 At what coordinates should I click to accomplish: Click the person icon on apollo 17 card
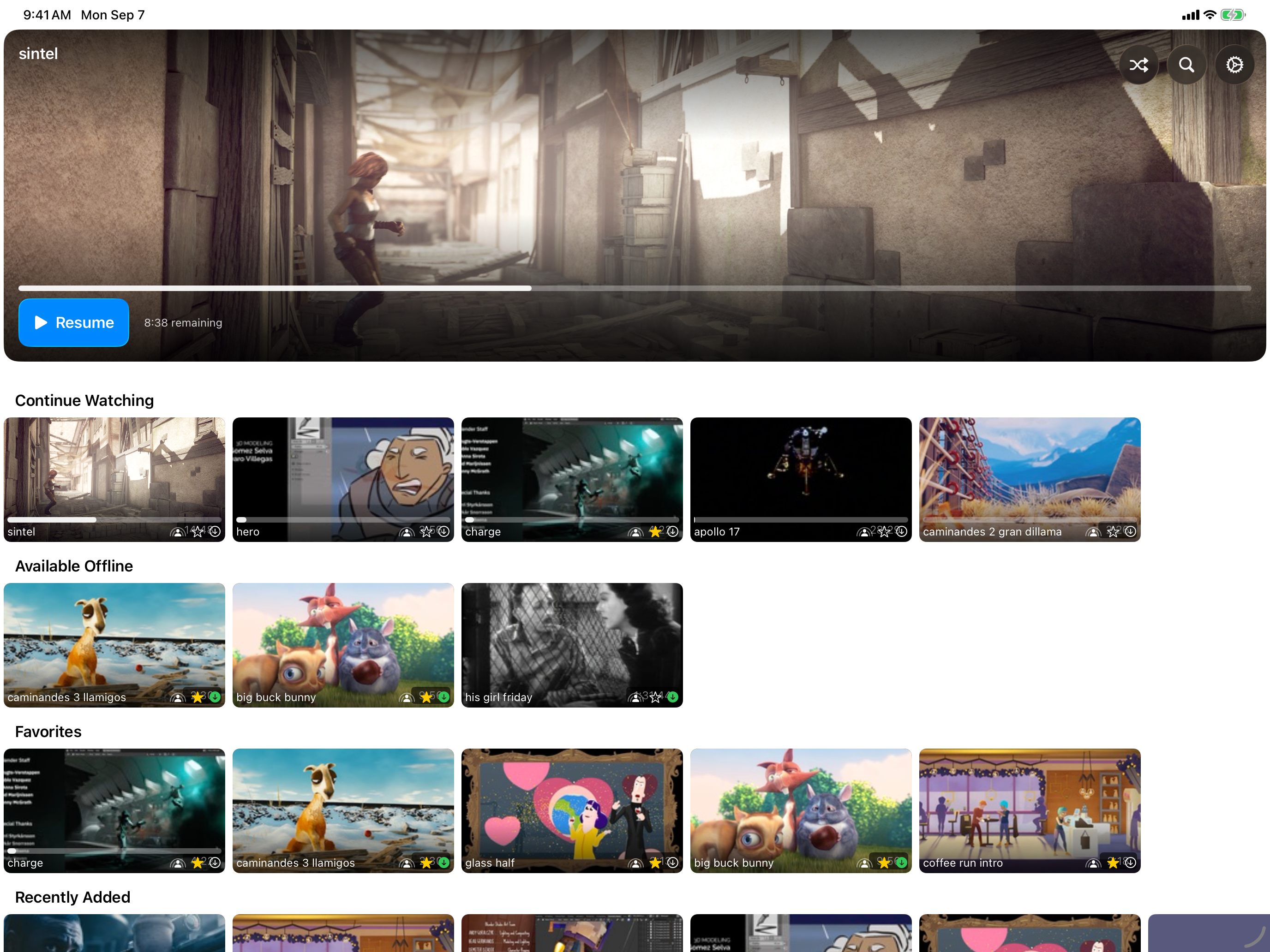865,533
